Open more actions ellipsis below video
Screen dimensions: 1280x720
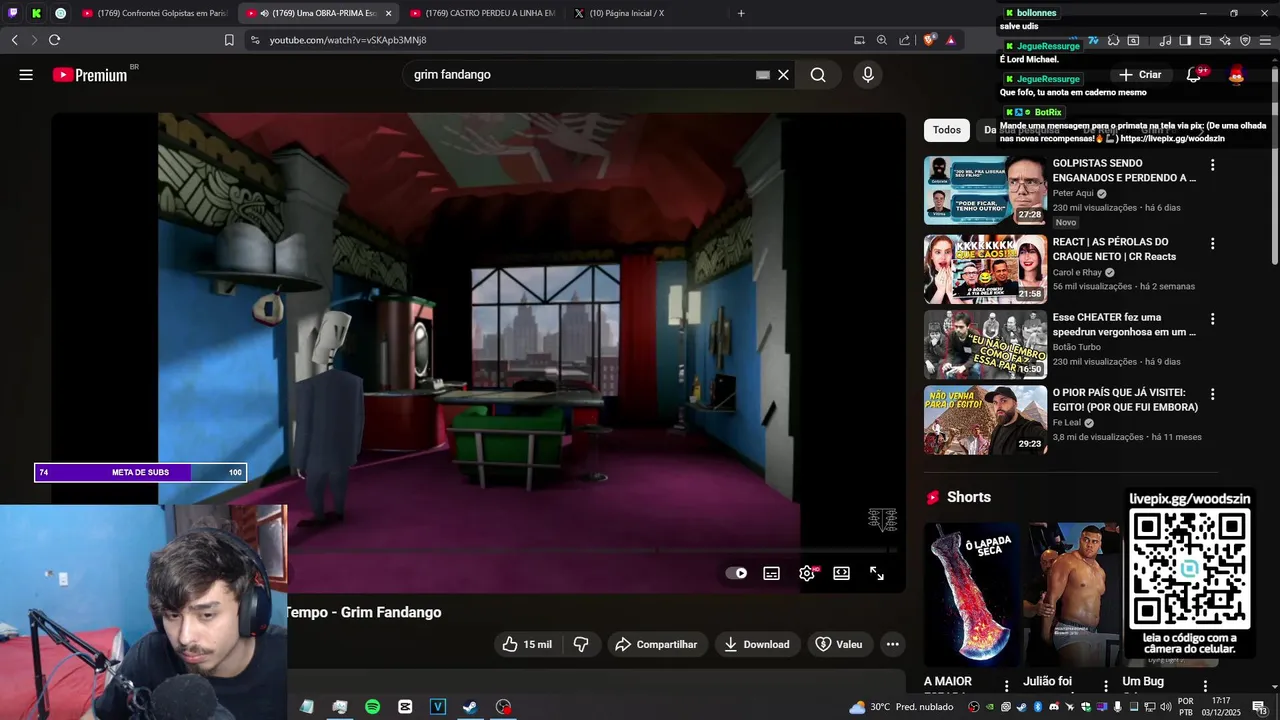(x=893, y=644)
